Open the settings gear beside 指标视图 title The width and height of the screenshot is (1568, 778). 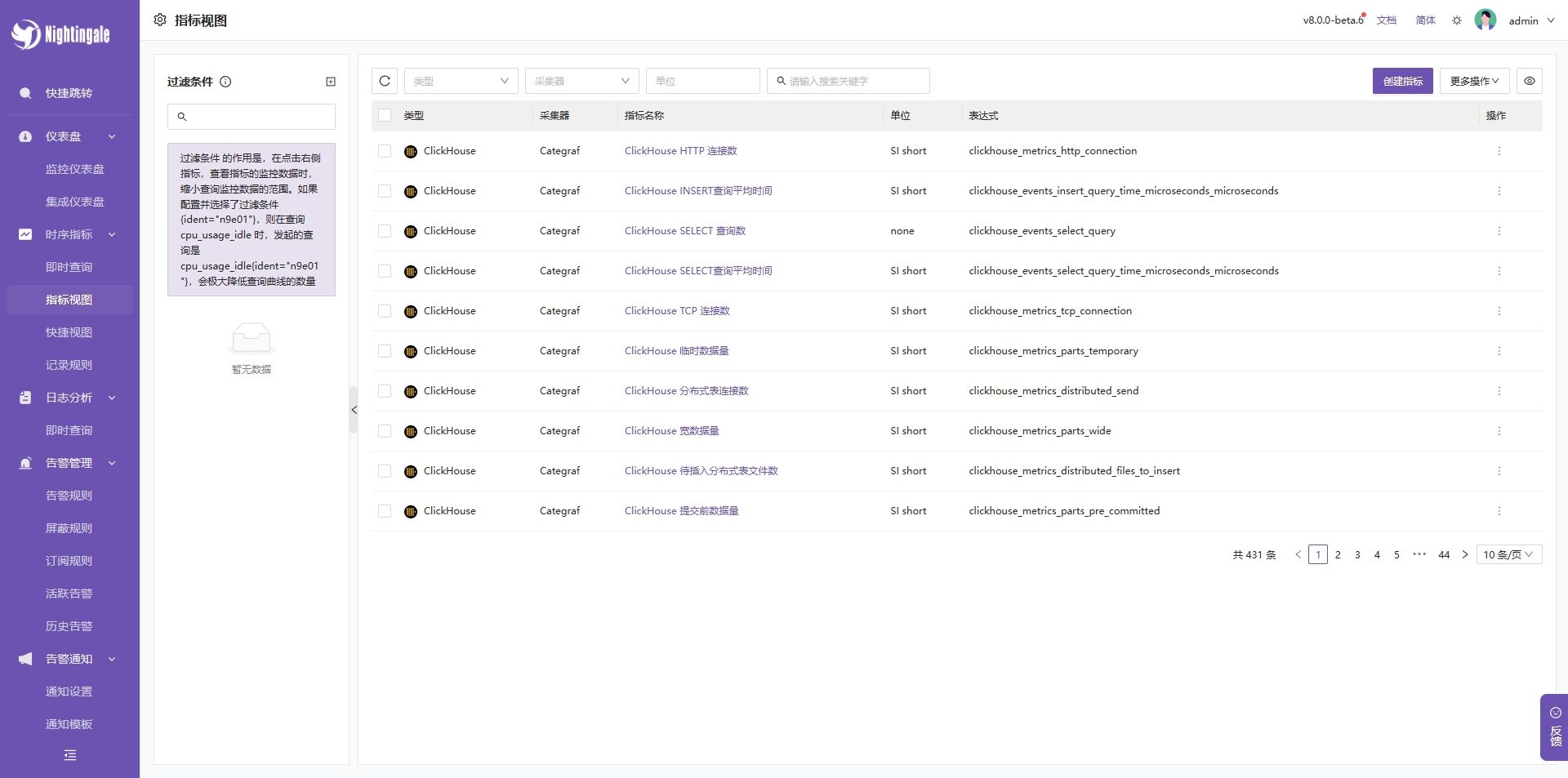pyautogui.click(x=160, y=20)
